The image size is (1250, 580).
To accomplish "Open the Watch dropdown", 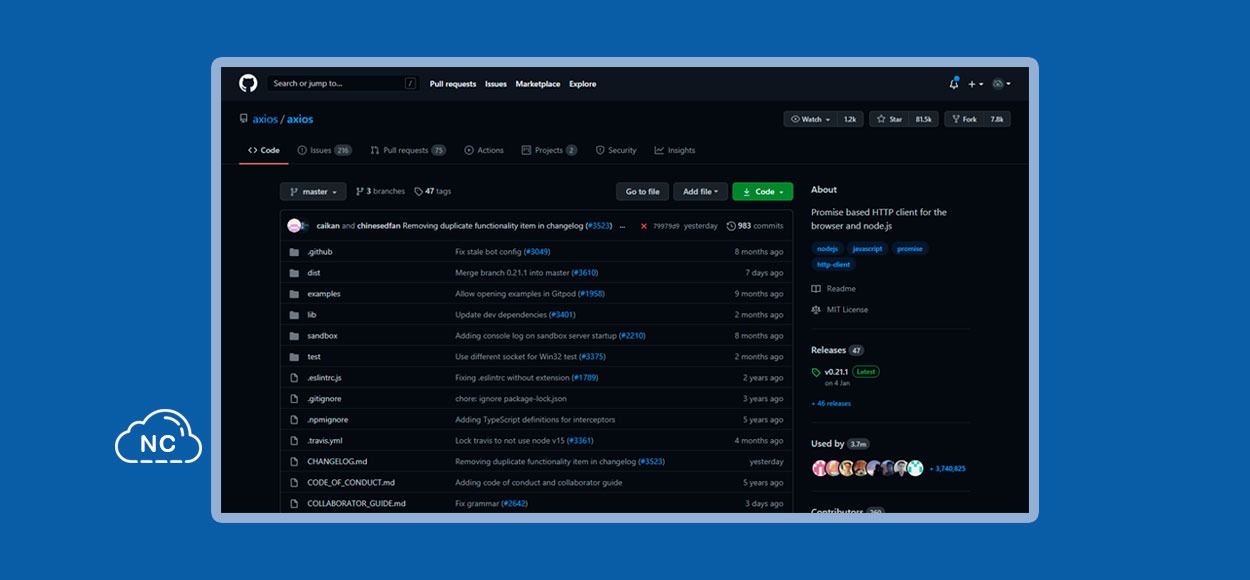I will (810, 119).
